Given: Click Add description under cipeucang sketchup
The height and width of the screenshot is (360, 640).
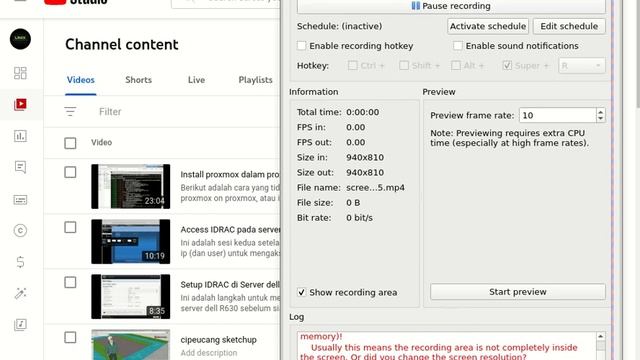Looking at the screenshot, I should (x=209, y=353).
